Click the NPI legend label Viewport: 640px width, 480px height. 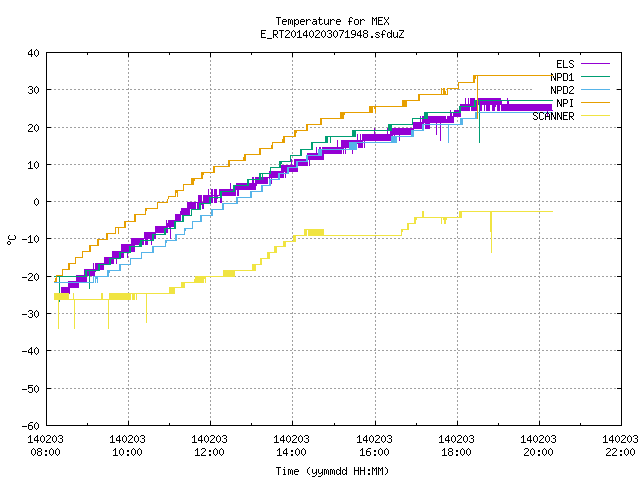tap(565, 103)
